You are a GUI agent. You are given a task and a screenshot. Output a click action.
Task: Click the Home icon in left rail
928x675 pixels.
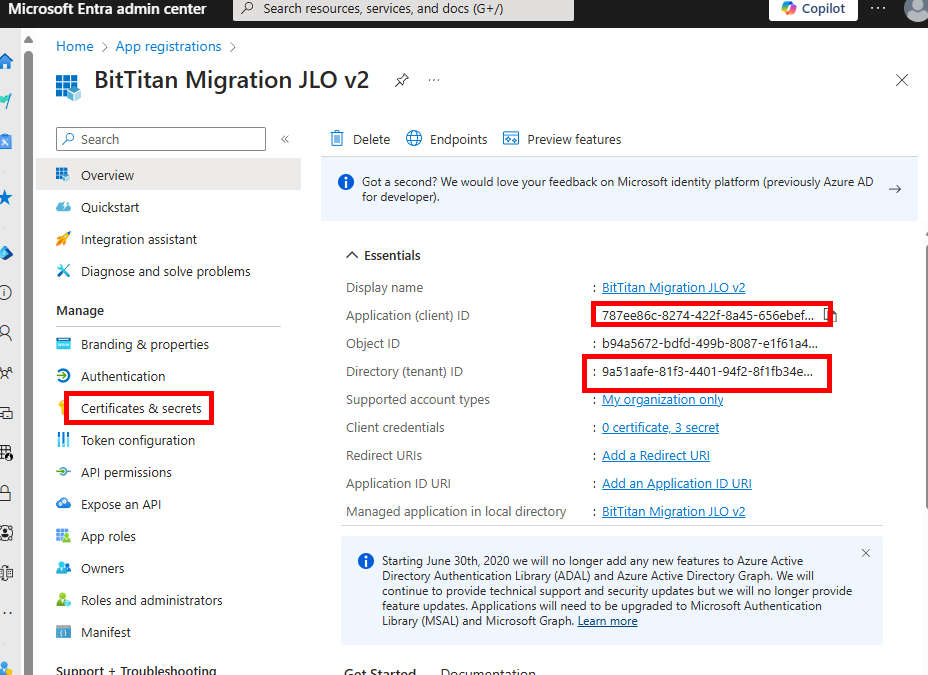(x=6, y=60)
